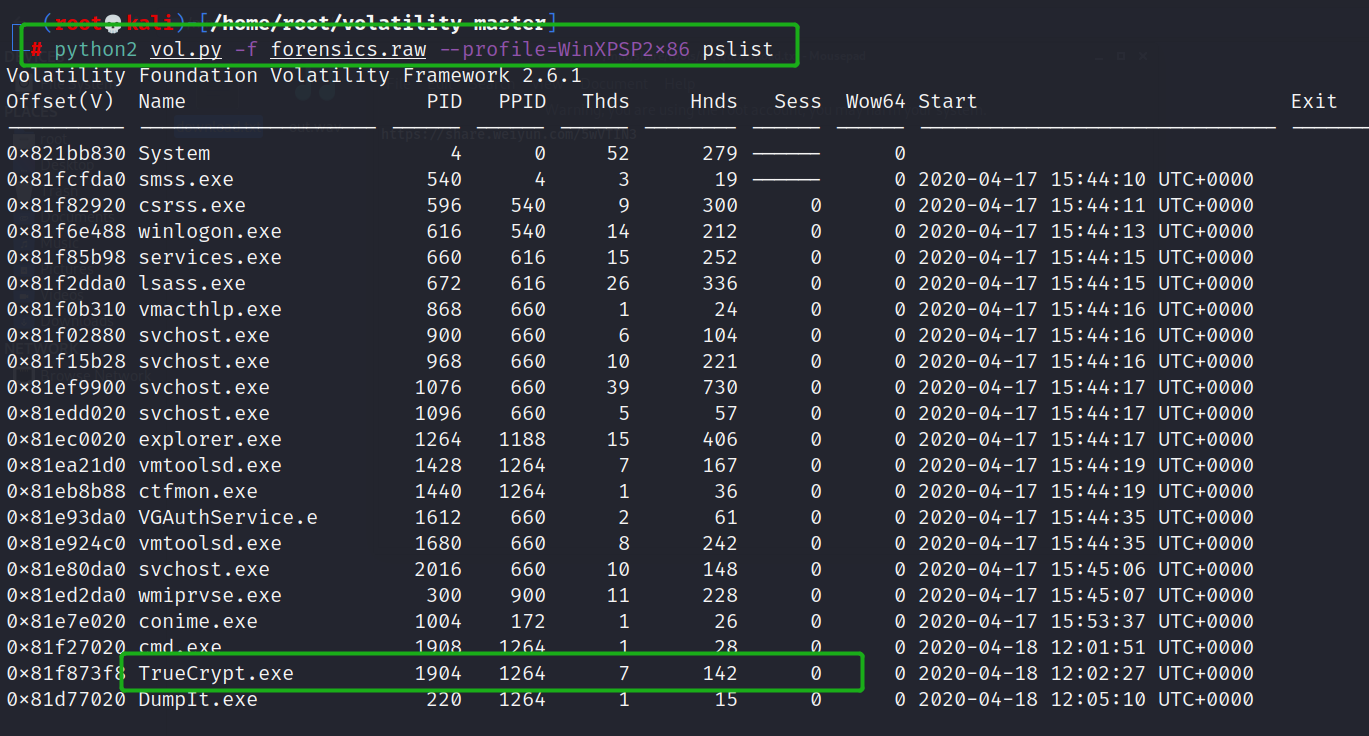Click thread count 52 in the System row
Image resolution: width=1369 pixels, height=736 pixels.
618,154
